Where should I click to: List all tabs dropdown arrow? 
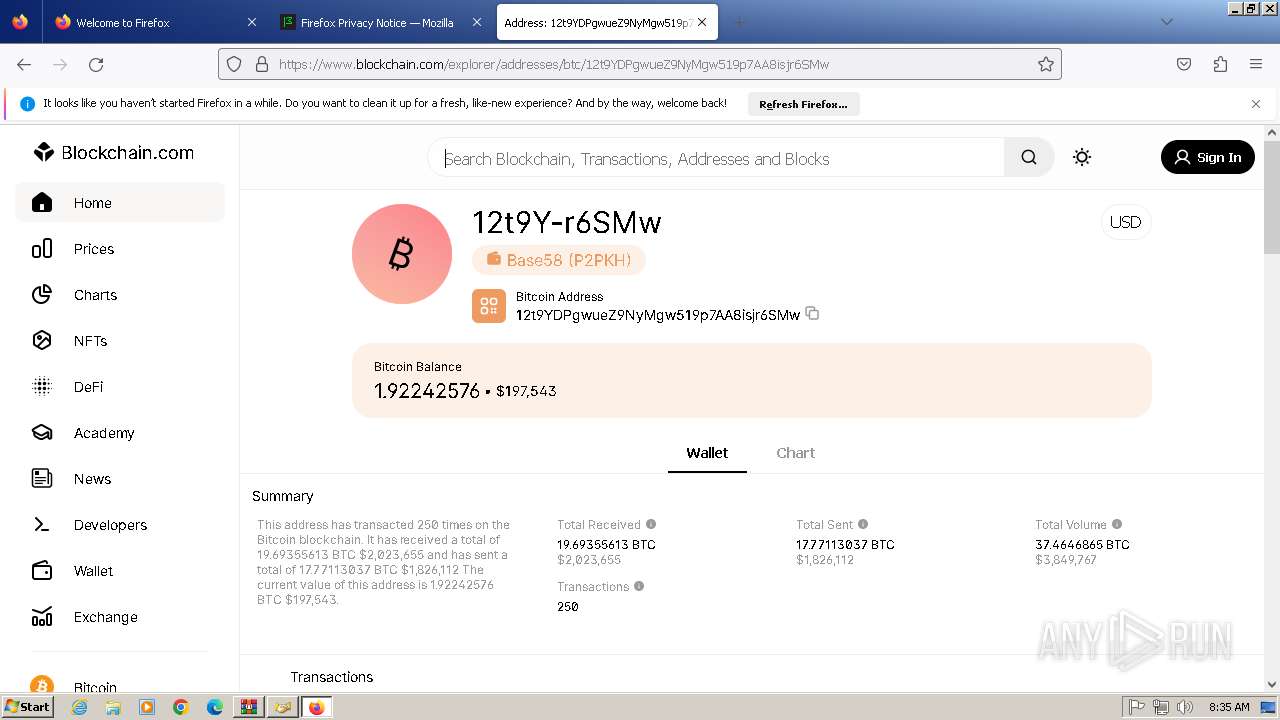1166,22
